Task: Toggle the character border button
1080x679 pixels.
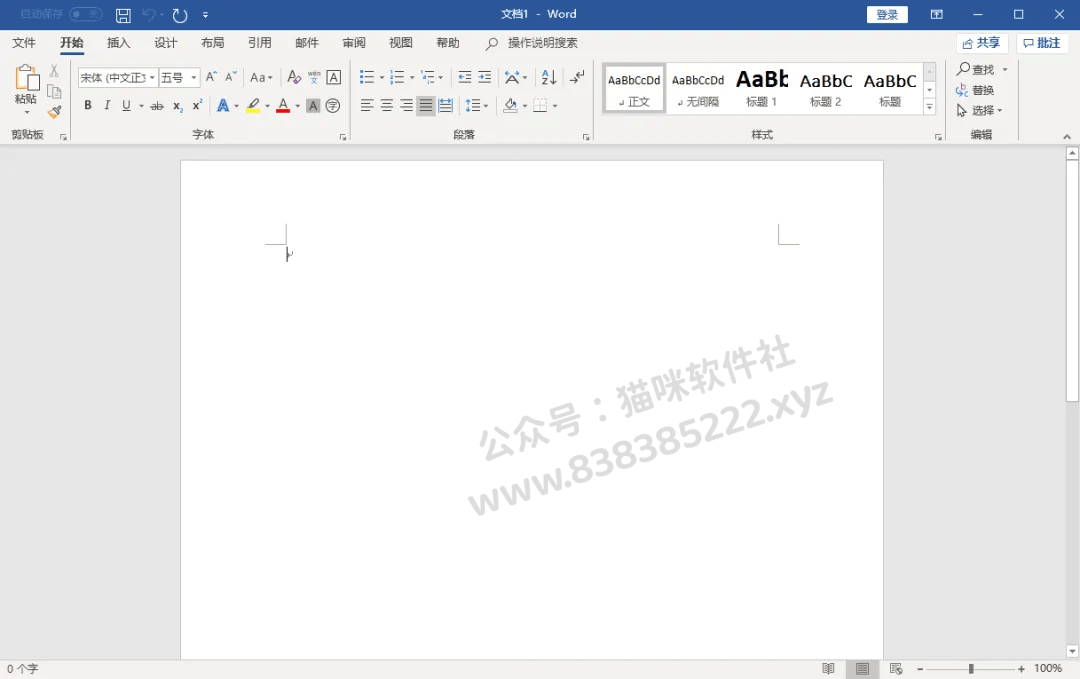Action: coord(333,77)
